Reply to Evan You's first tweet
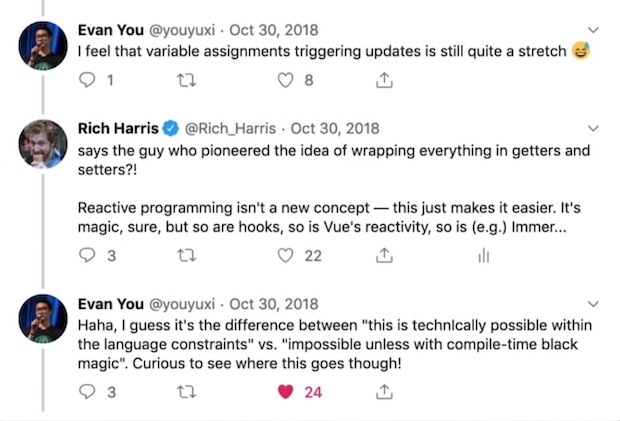Image resolution: width=620 pixels, height=421 pixels. tap(87, 80)
